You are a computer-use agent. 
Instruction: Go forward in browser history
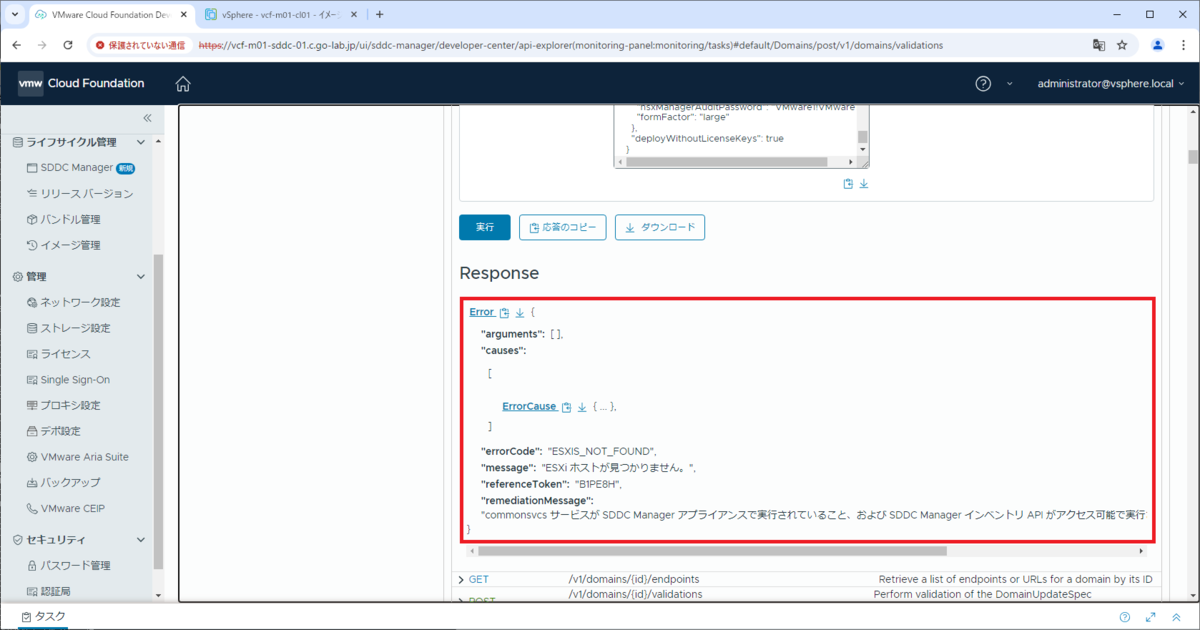click(42, 45)
